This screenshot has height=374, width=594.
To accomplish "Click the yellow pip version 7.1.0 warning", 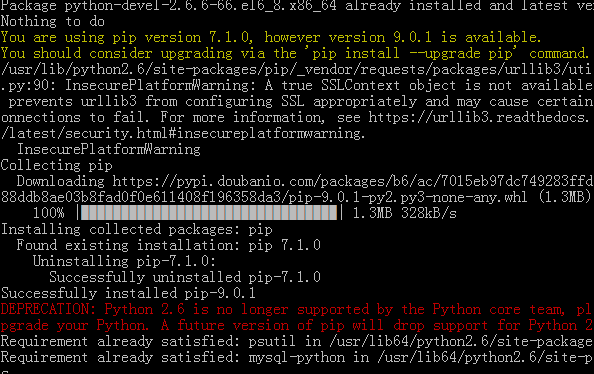I will (x=271, y=37).
